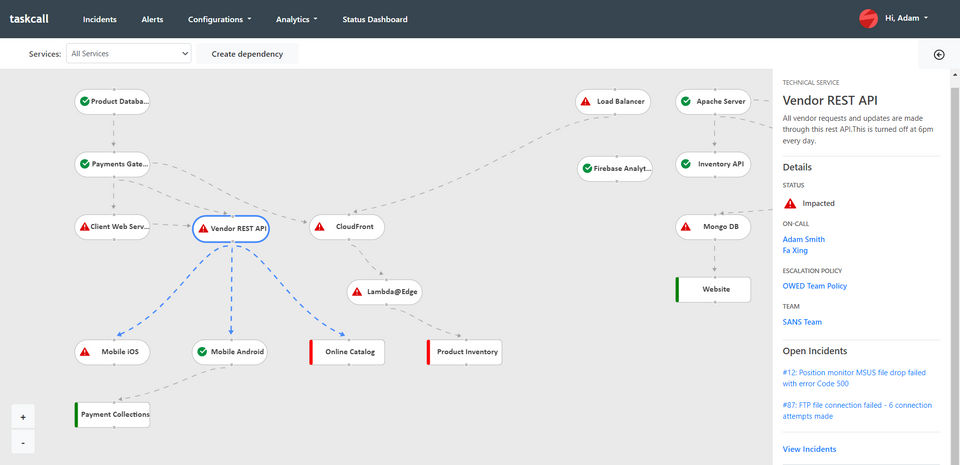Click the red warning icon on CloudFront
Screen dimensions: 960x465
[320, 227]
